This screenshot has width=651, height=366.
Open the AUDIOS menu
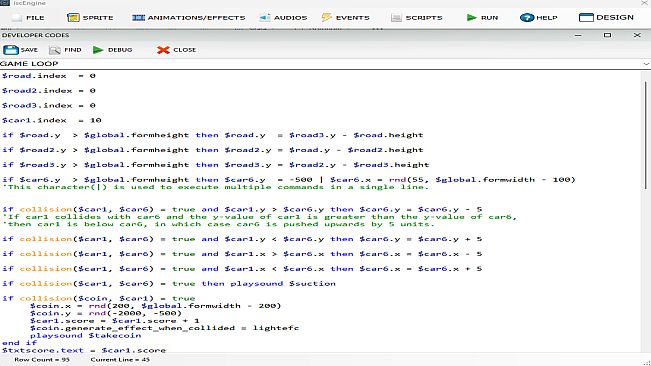click(x=290, y=18)
